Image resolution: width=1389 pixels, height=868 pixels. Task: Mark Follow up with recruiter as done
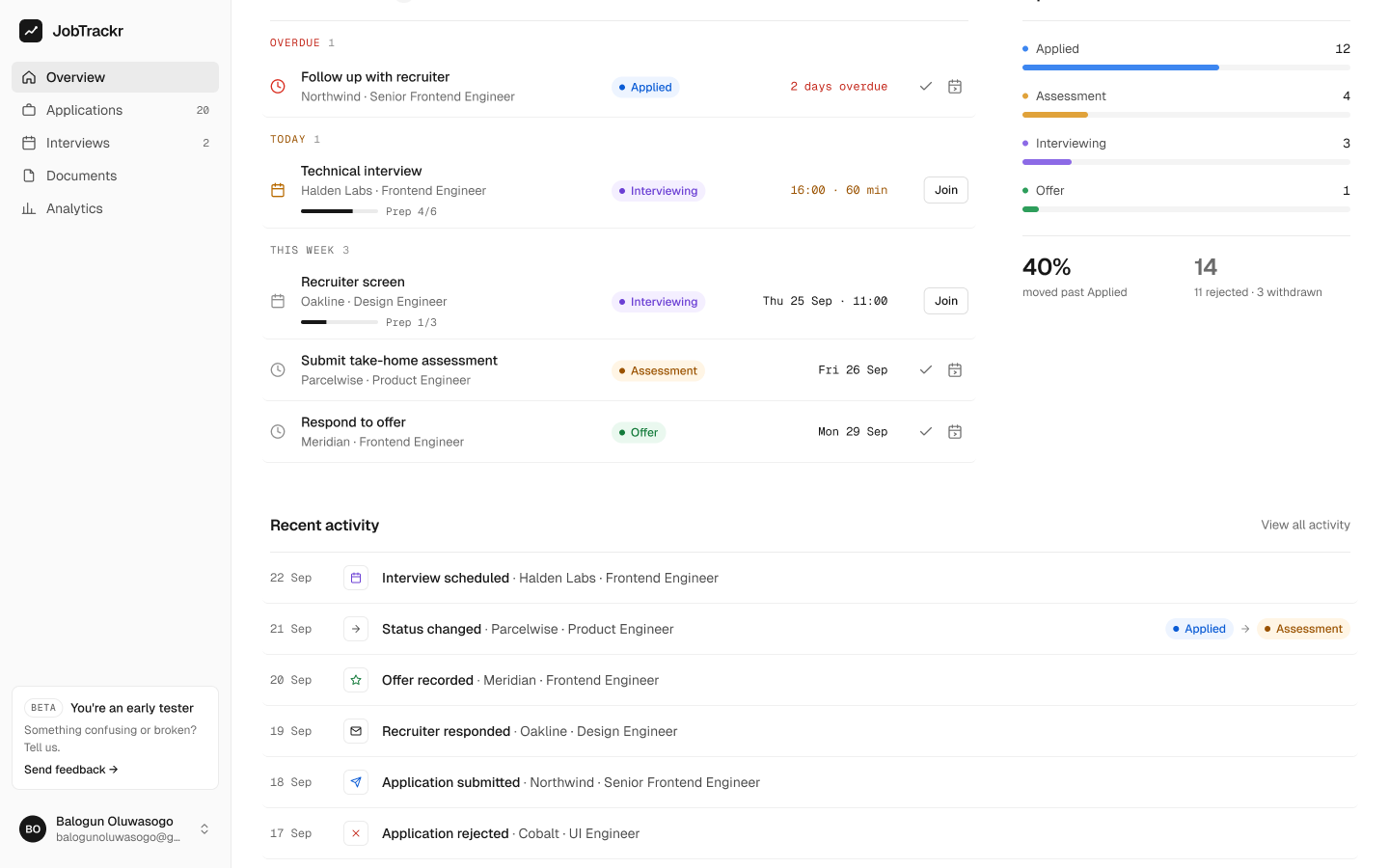point(926,87)
